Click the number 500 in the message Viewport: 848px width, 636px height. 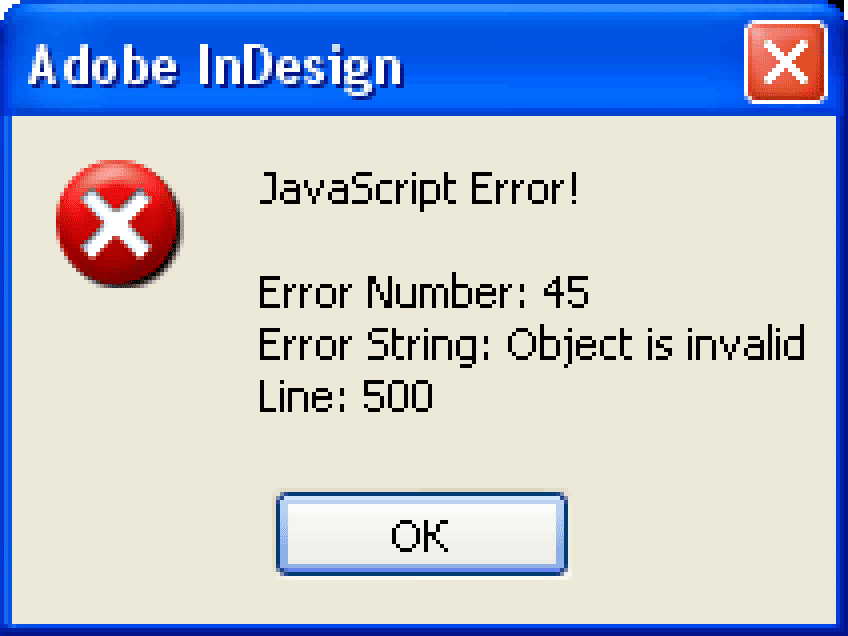coord(398,396)
